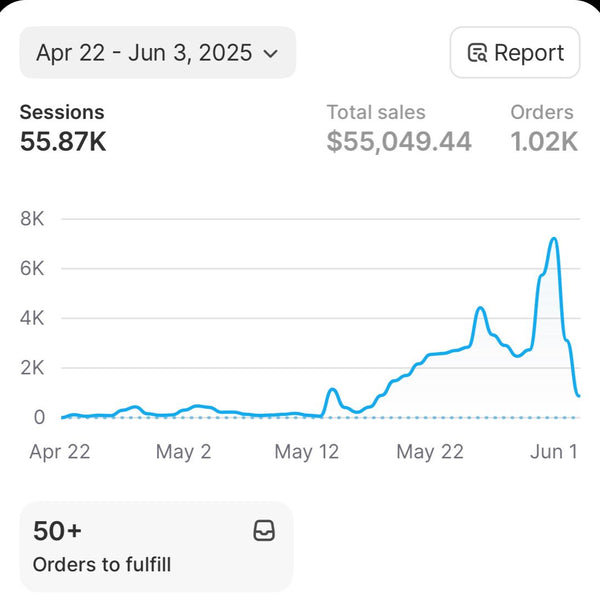Click the 8K gridline label on the chart
600x603 pixels.
coord(33,219)
